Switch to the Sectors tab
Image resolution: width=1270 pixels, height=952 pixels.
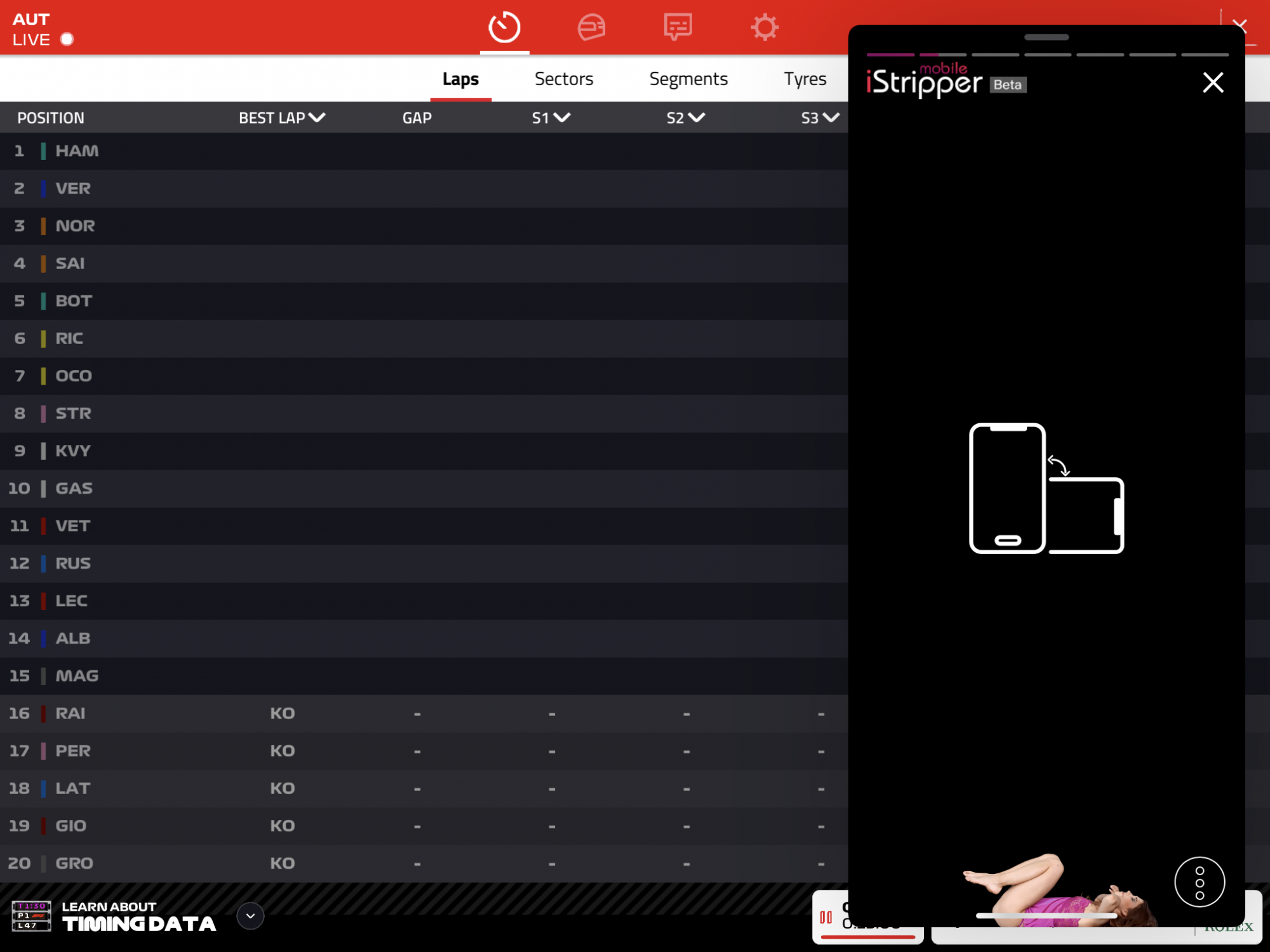click(x=564, y=79)
